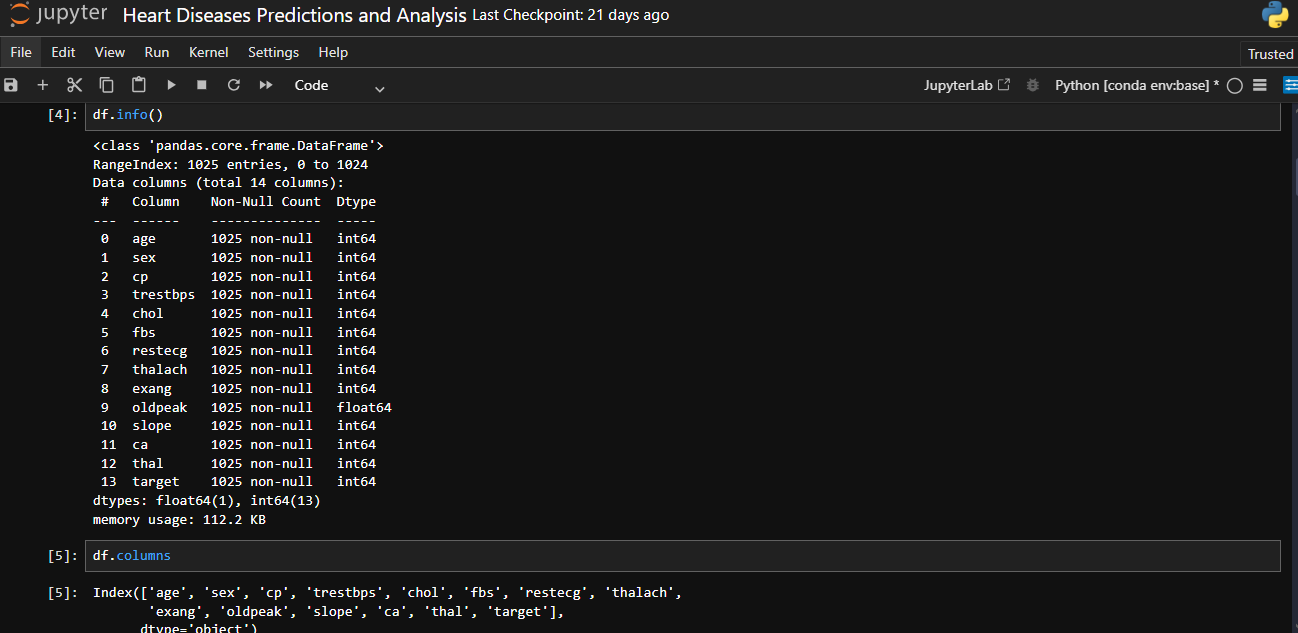This screenshot has height=633, width=1298.
Task: Click the dtypes summary line
Action: pyautogui.click(x=206, y=500)
